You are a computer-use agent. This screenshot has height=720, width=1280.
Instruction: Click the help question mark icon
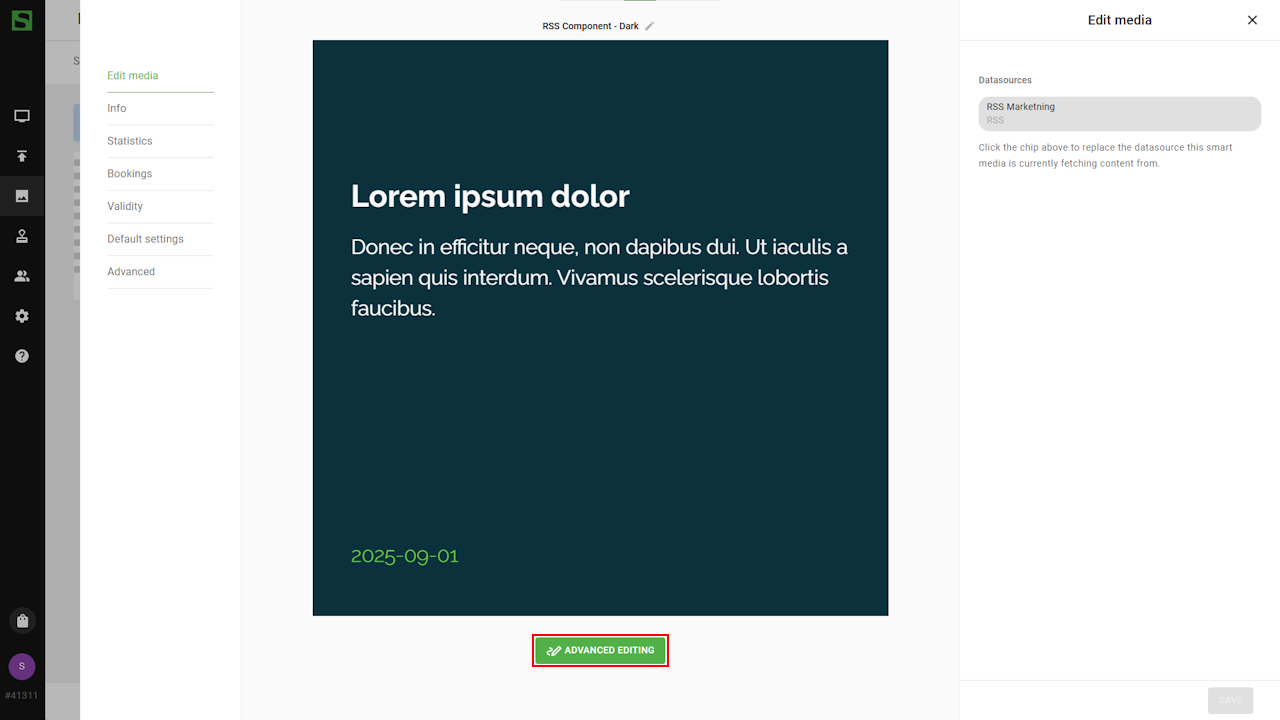click(22, 356)
